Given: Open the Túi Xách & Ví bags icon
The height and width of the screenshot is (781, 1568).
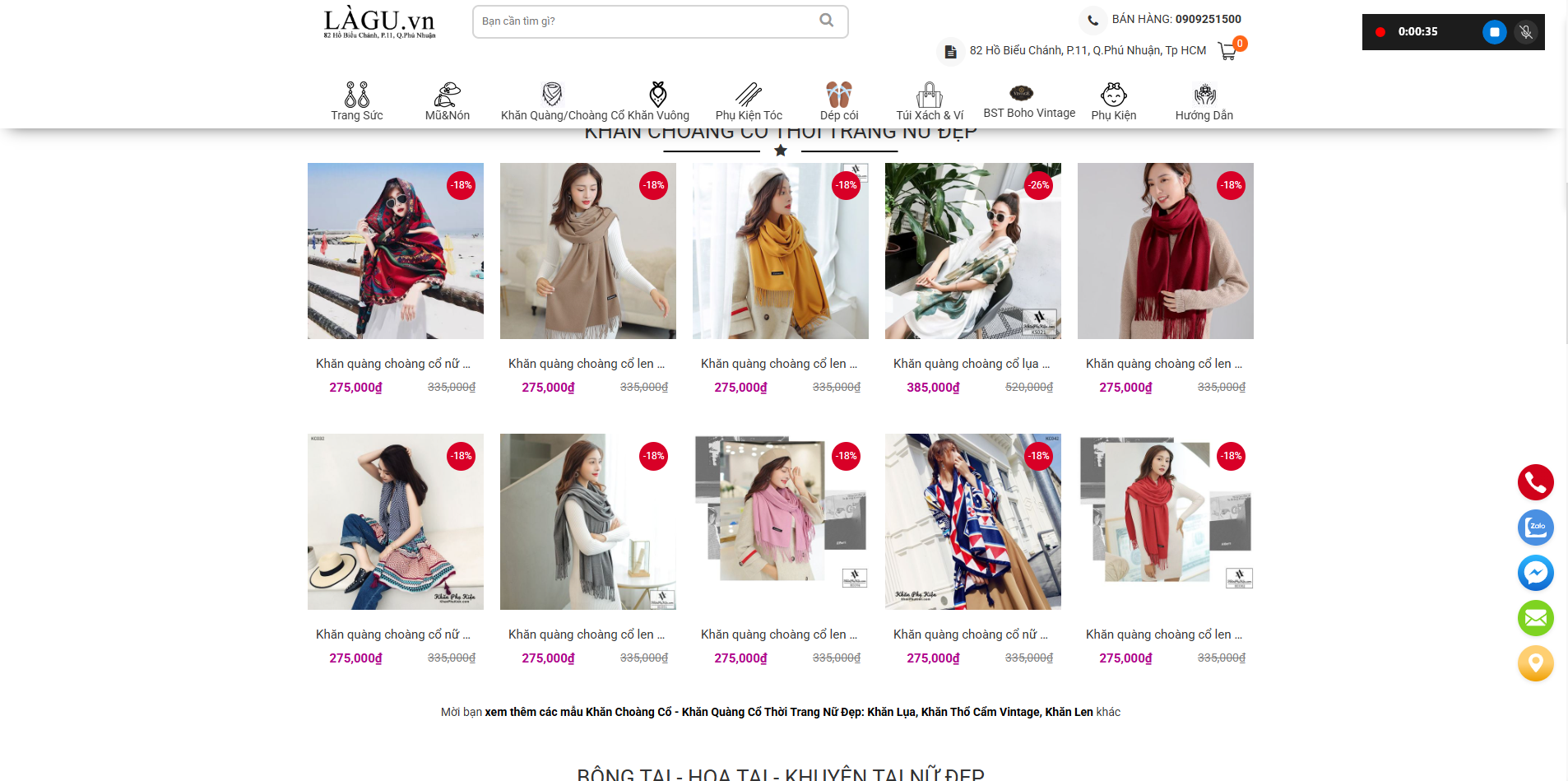Looking at the screenshot, I should tap(930, 95).
